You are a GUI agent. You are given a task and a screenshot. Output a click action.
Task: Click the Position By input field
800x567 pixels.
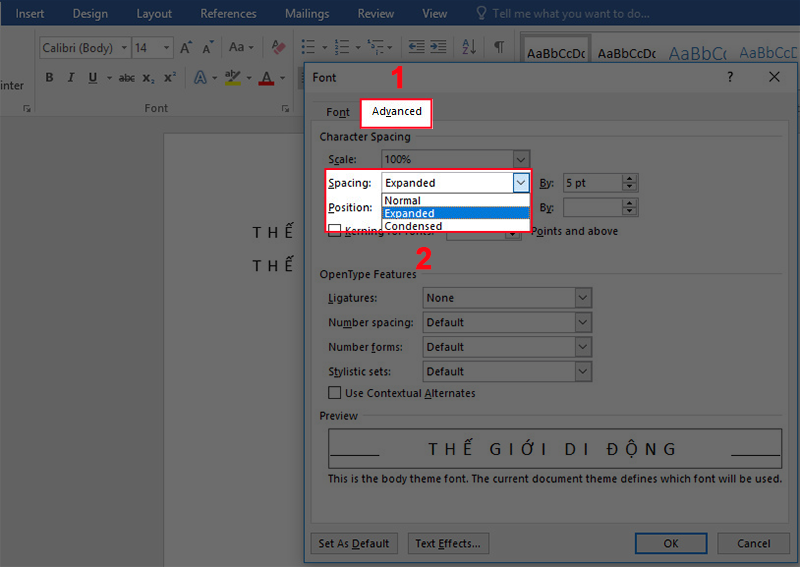click(x=593, y=207)
